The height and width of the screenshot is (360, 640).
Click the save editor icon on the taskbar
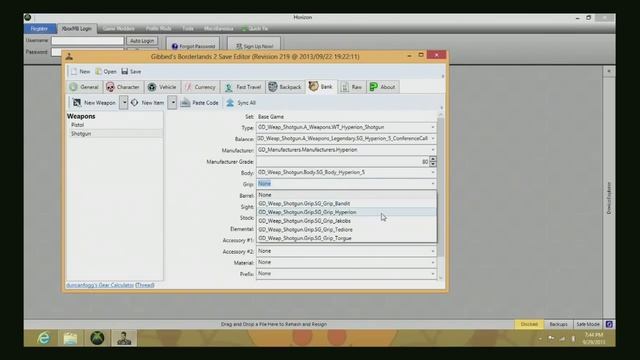click(x=124, y=338)
